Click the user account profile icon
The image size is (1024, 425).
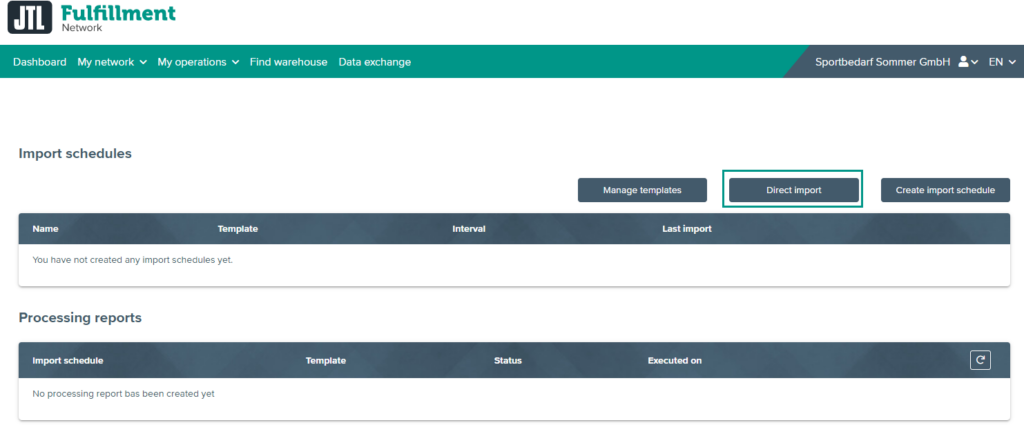tap(963, 62)
